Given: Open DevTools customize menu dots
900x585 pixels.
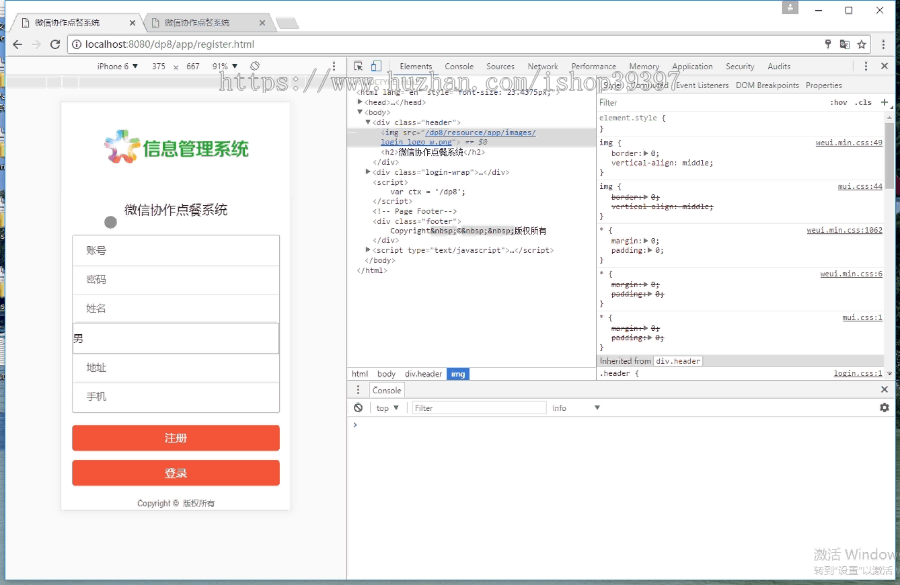Looking at the screenshot, I should pyautogui.click(x=866, y=66).
